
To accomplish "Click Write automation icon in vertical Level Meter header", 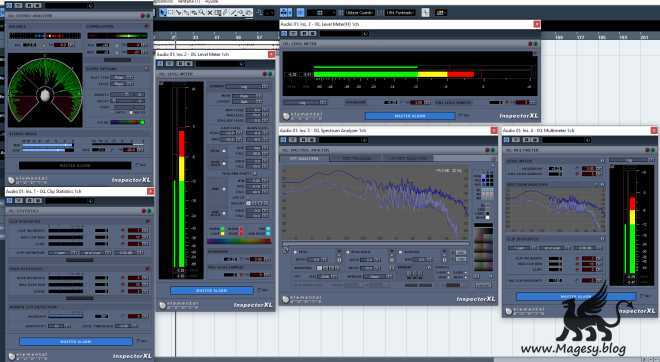I will (x=188, y=64).
